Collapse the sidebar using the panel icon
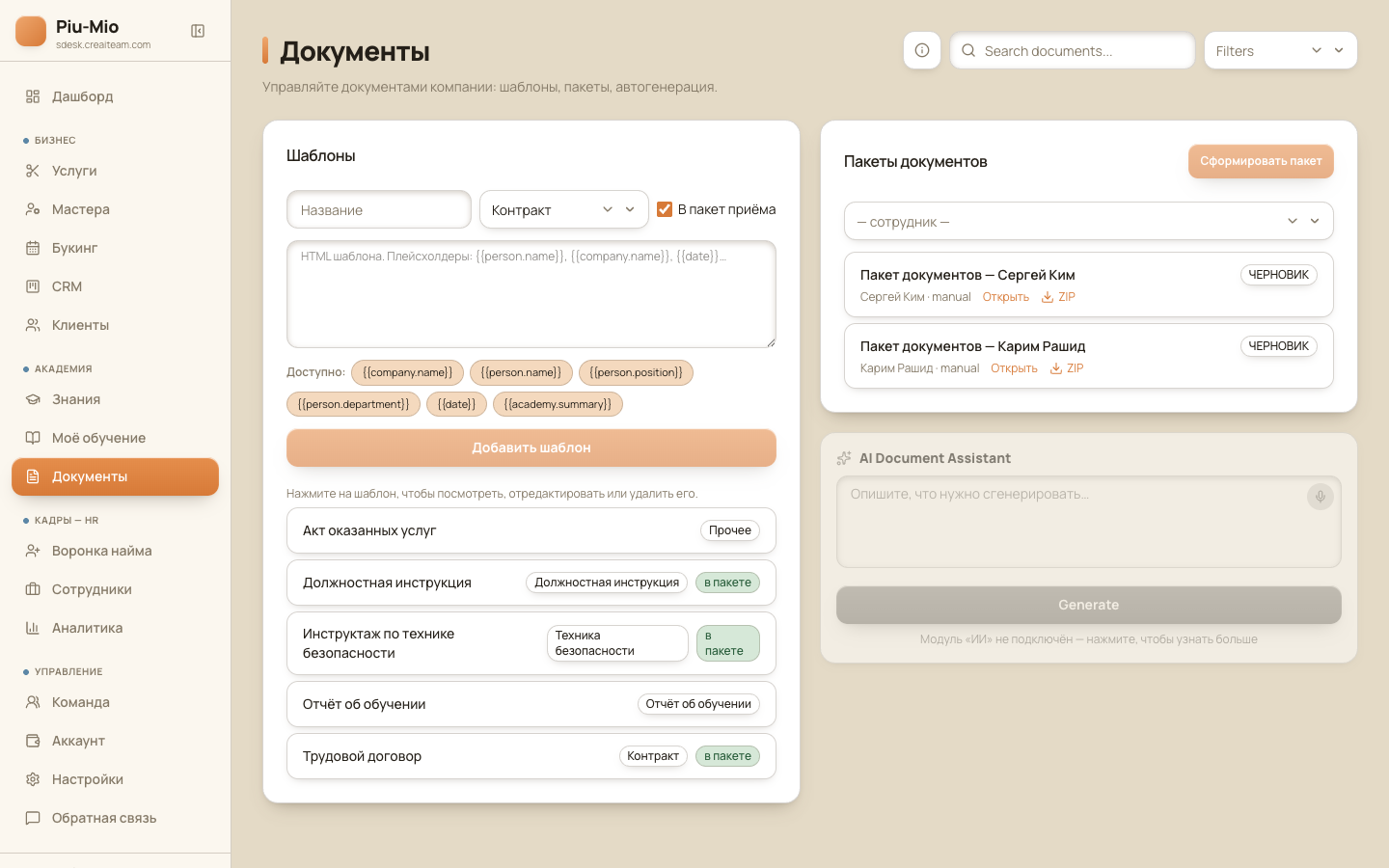Viewport: 1389px width, 868px height. pos(198,31)
